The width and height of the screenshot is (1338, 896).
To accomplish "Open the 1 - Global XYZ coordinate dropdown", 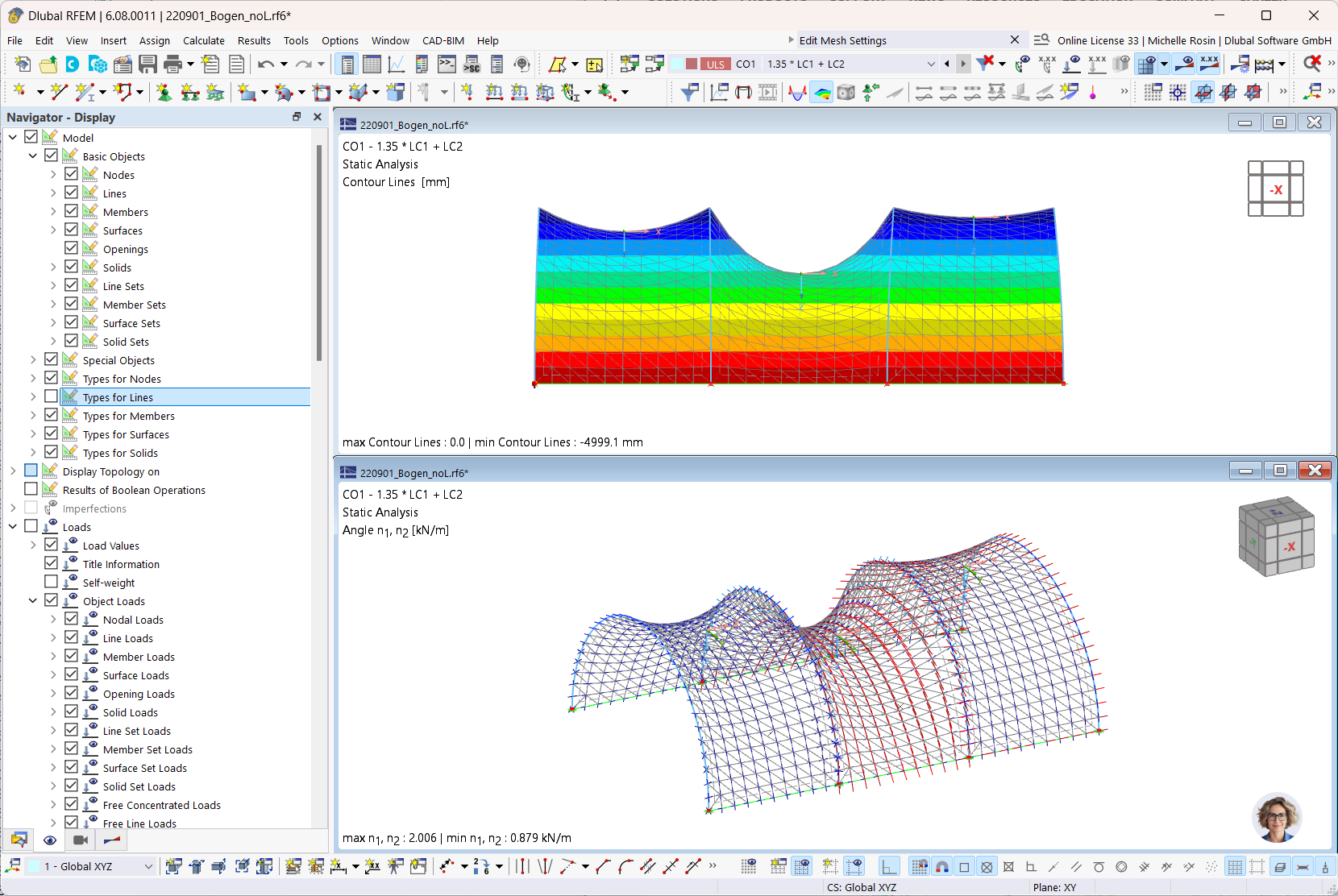I will pyautogui.click(x=148, y=866).
